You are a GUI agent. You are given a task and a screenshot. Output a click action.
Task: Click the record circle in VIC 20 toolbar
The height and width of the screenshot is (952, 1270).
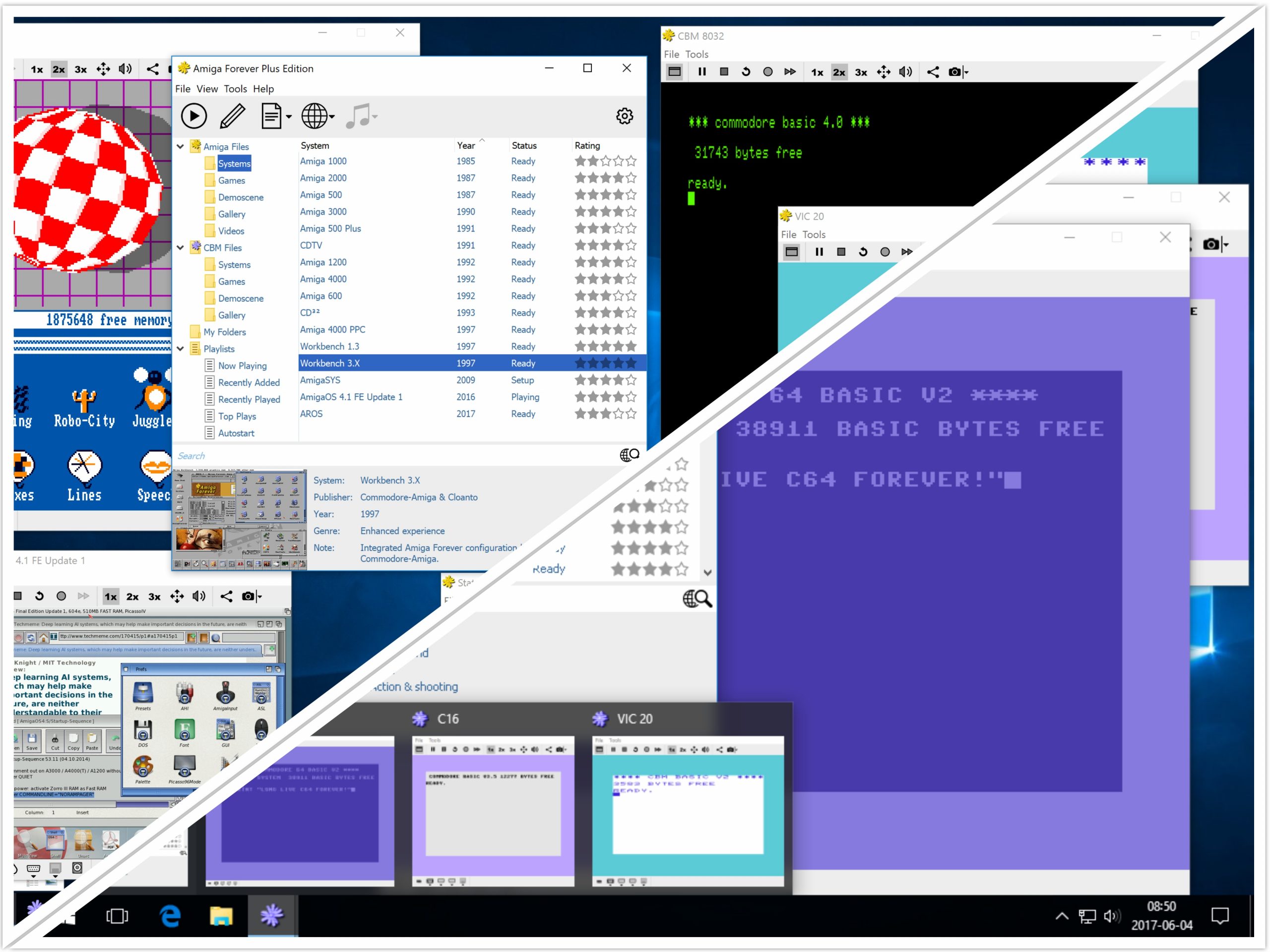tap(885, 252)
